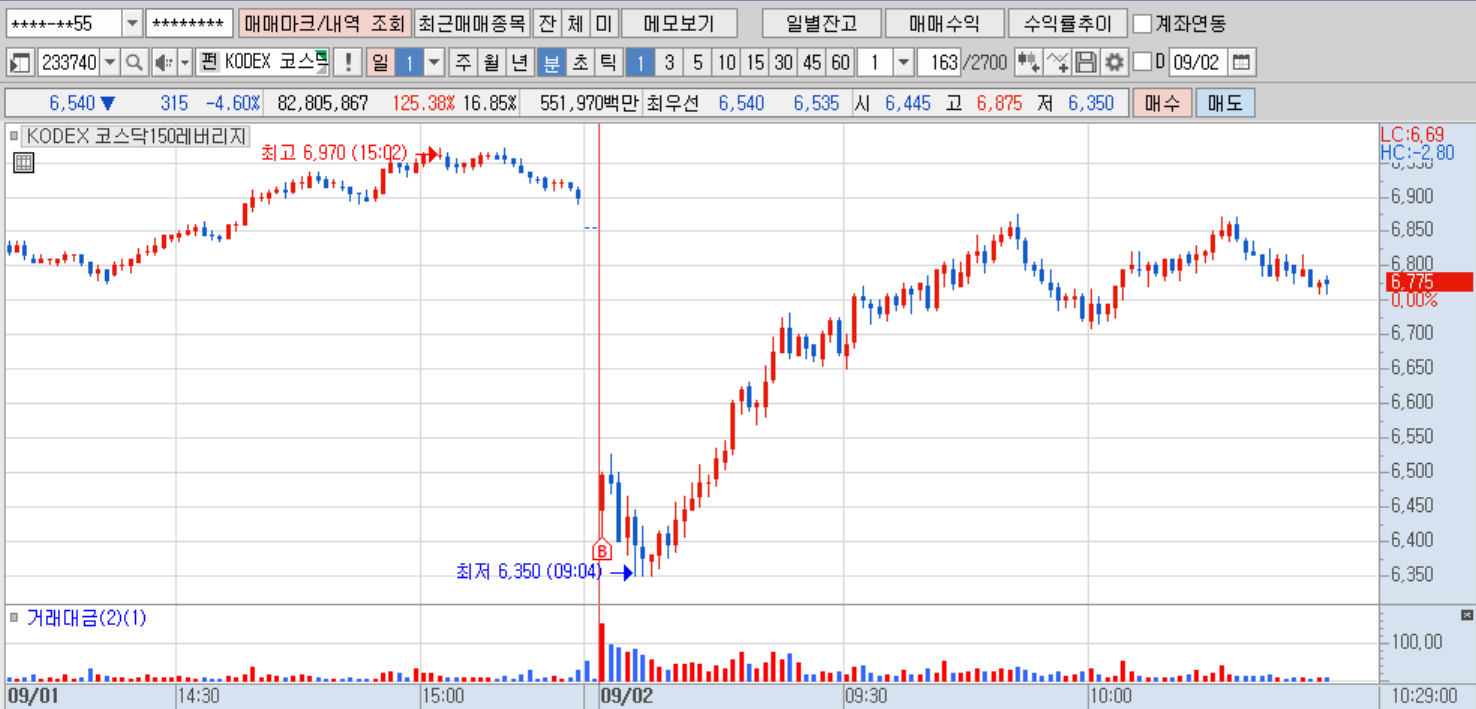Switch chart to 틱 tick mode
The height and width of the screenshot is (709, 1476).
pyautogui.click(x=607, y=63)
